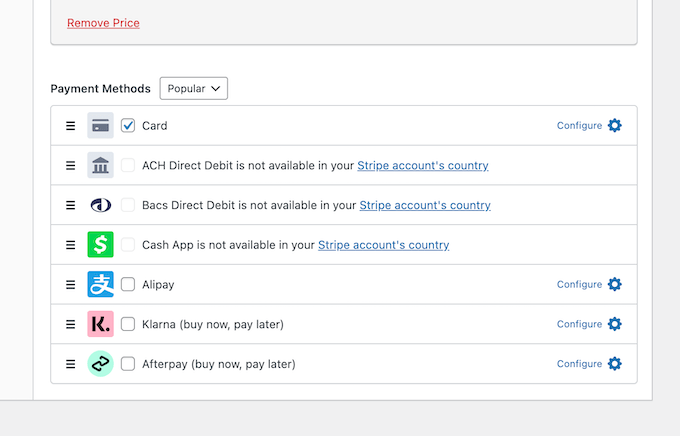Click the ACH Direct Debit bank icon

click(100, 165)
